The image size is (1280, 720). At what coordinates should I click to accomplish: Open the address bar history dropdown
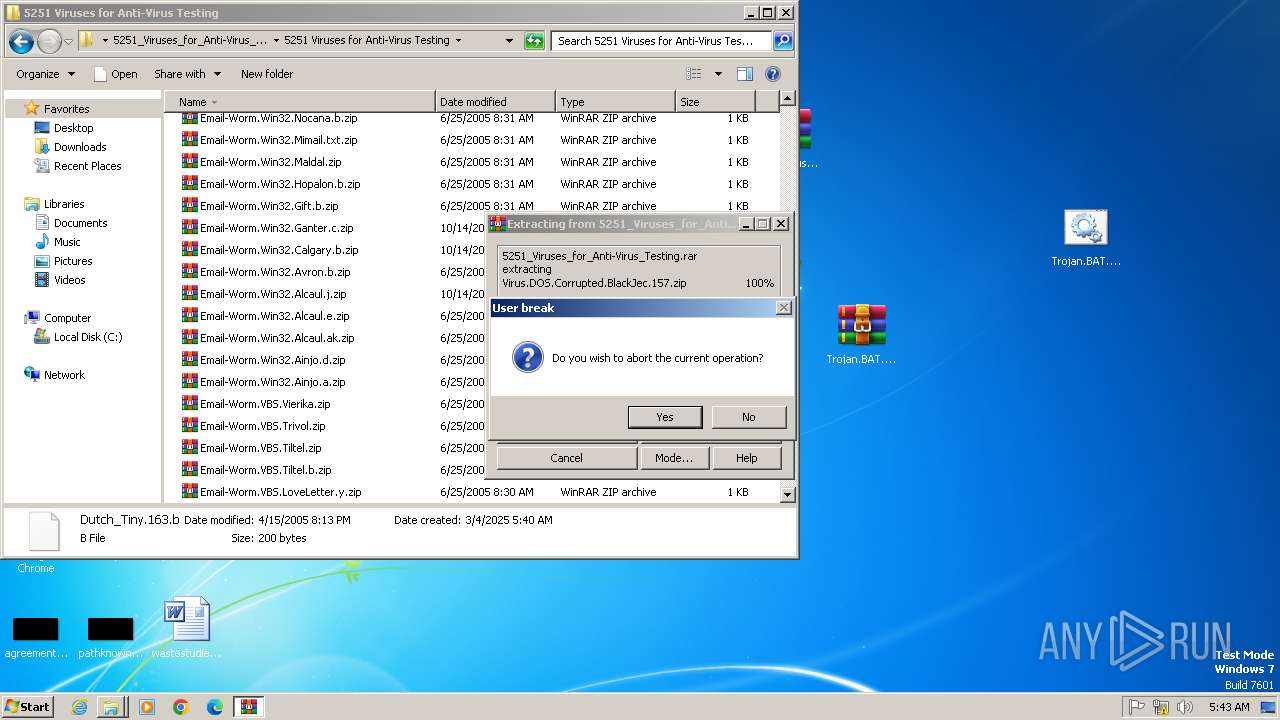coord(509,41)
